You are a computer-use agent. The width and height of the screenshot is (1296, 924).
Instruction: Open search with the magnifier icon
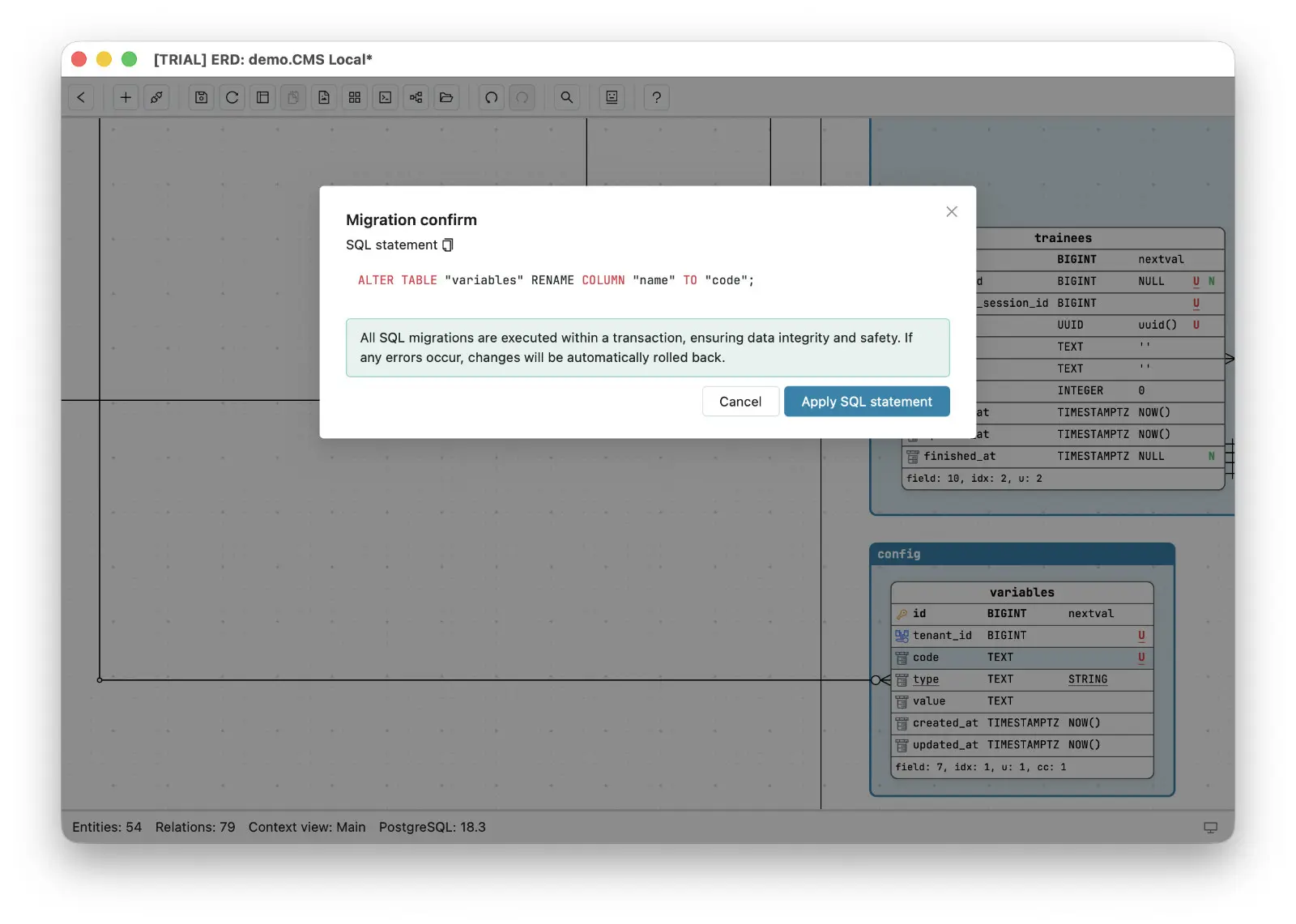click(x=567, y=97)
